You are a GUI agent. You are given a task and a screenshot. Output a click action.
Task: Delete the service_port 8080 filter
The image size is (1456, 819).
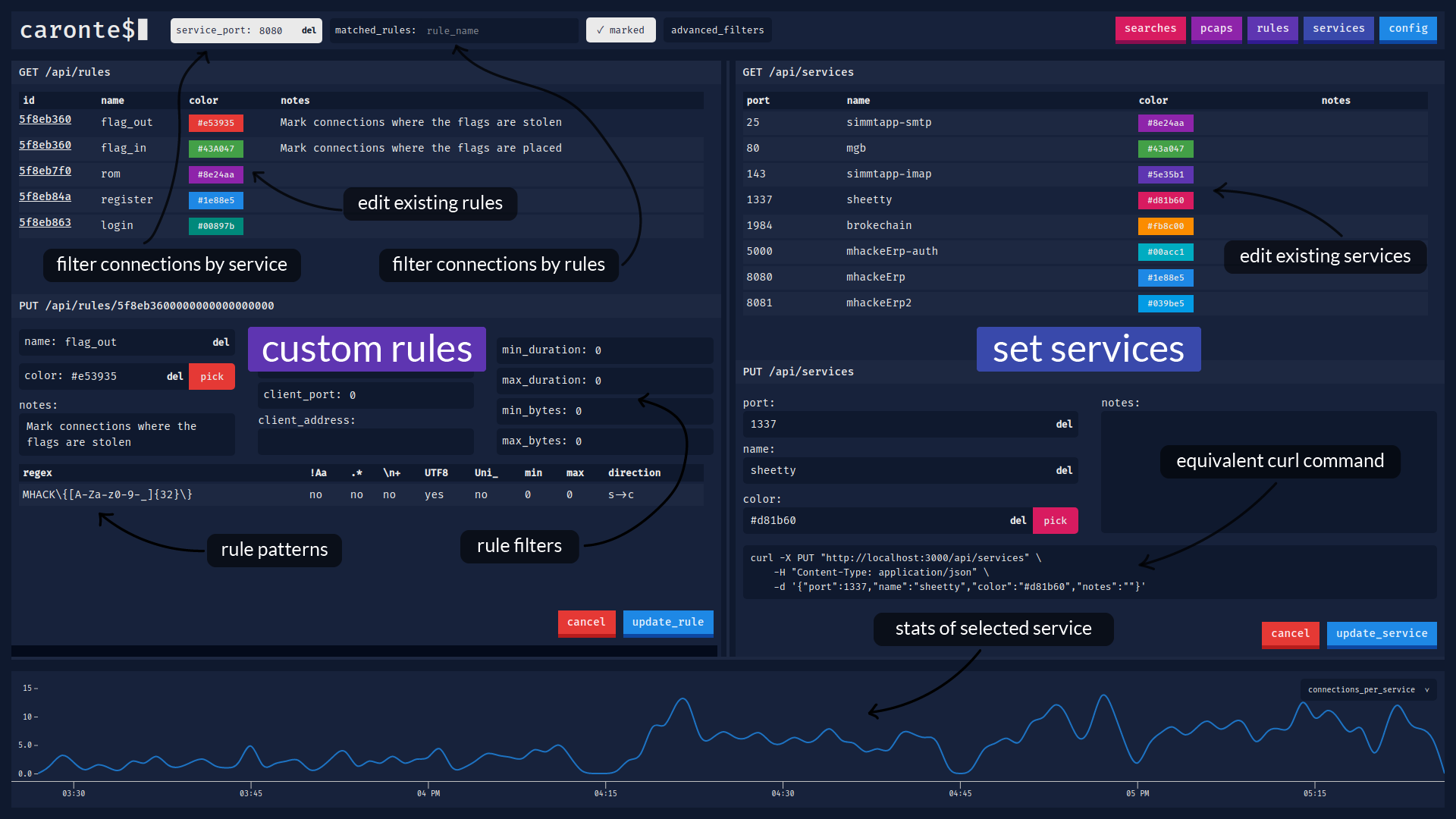[309, 30]
